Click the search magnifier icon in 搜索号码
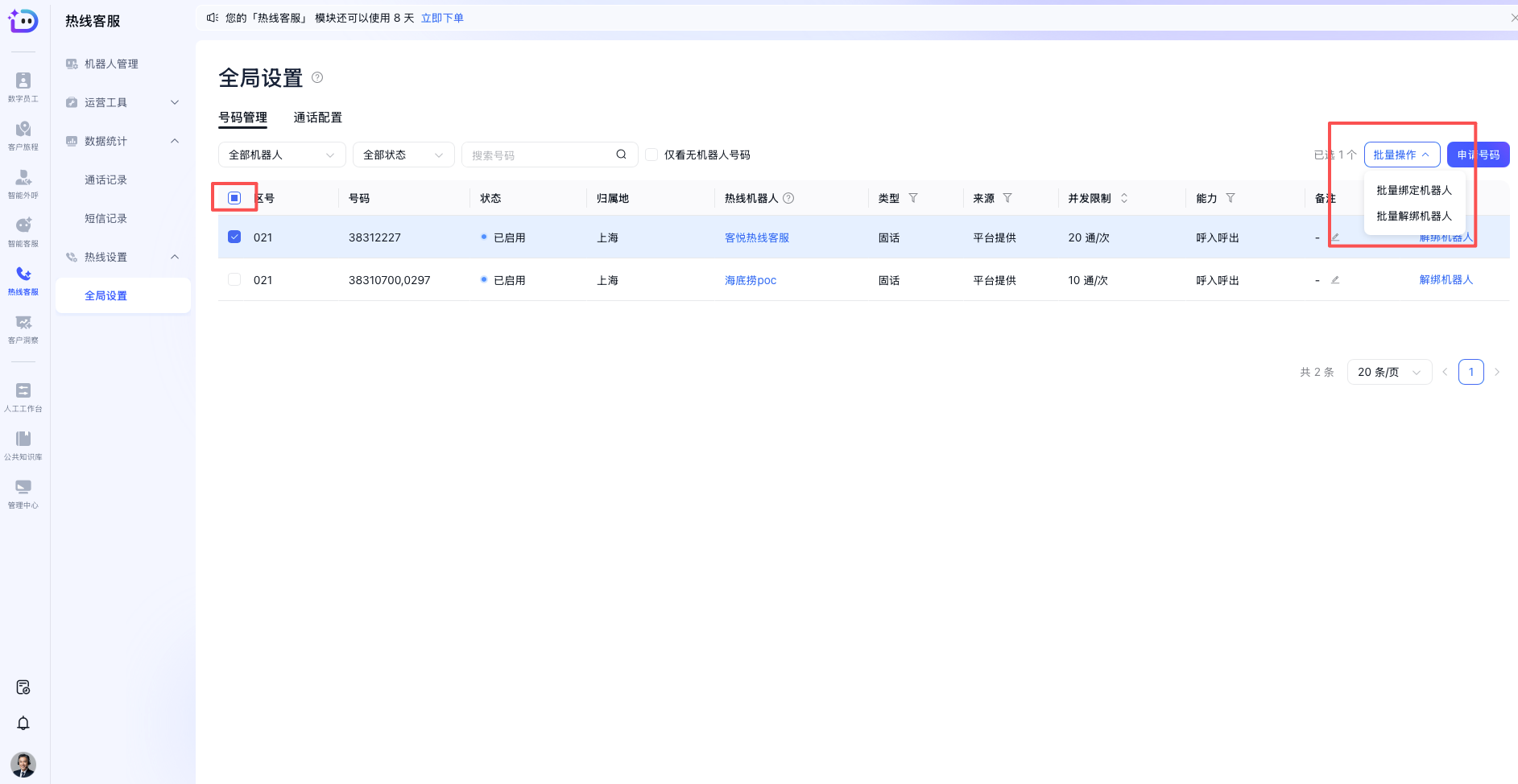 (621, 155)
